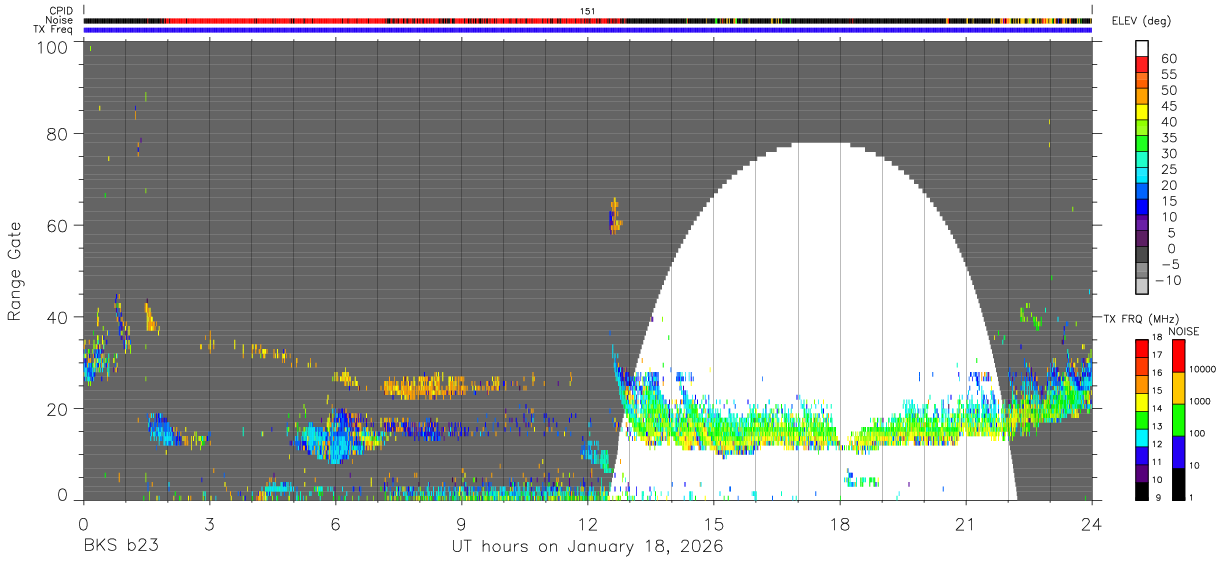
Task: Click the 80 tick on Range Gate axis
Action: tap(57, 133)
